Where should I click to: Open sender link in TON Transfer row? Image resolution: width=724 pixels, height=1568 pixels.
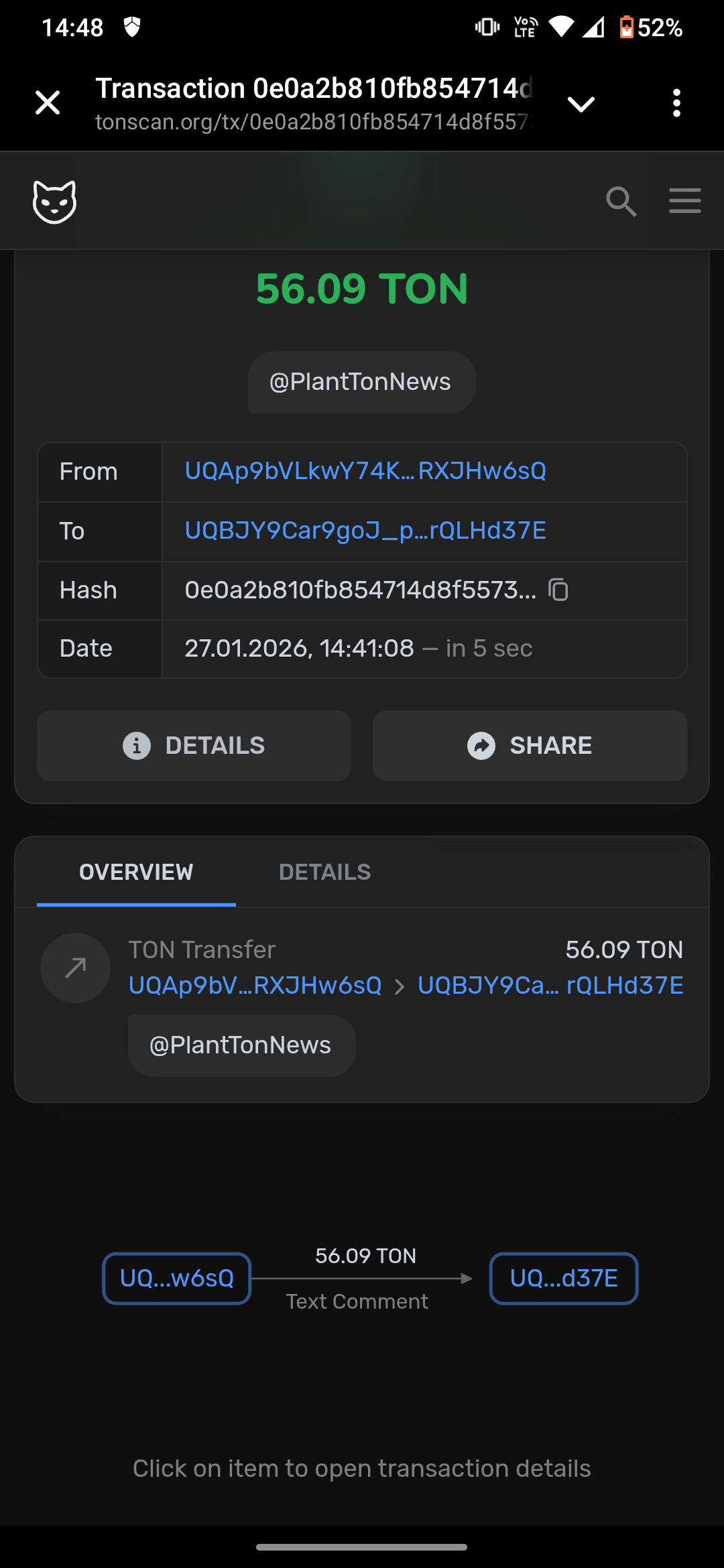255,985
